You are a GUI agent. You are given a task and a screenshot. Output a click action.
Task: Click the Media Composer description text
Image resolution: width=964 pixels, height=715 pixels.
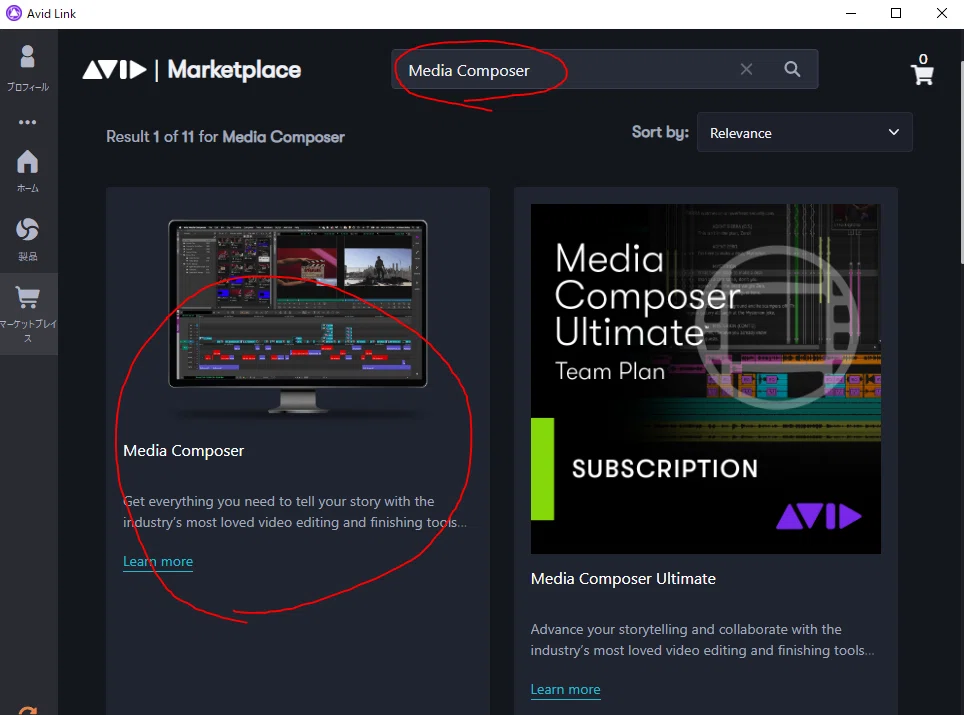click(x=294, y=512)
